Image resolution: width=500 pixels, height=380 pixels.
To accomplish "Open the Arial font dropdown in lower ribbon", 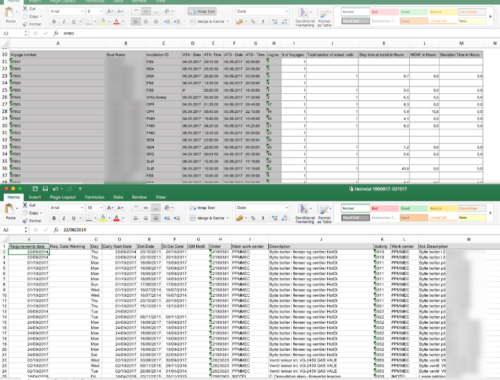I will pos(66,208).
